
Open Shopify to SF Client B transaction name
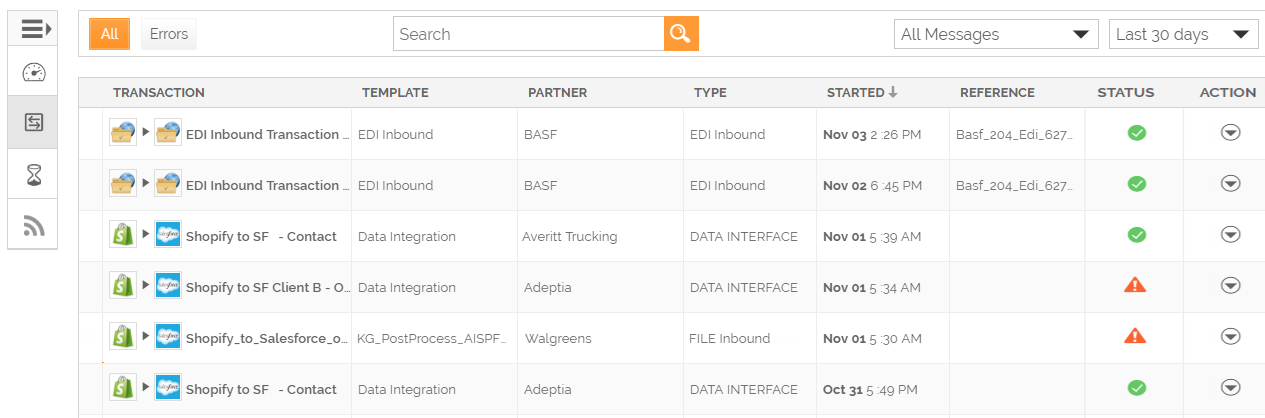point(268,287)
